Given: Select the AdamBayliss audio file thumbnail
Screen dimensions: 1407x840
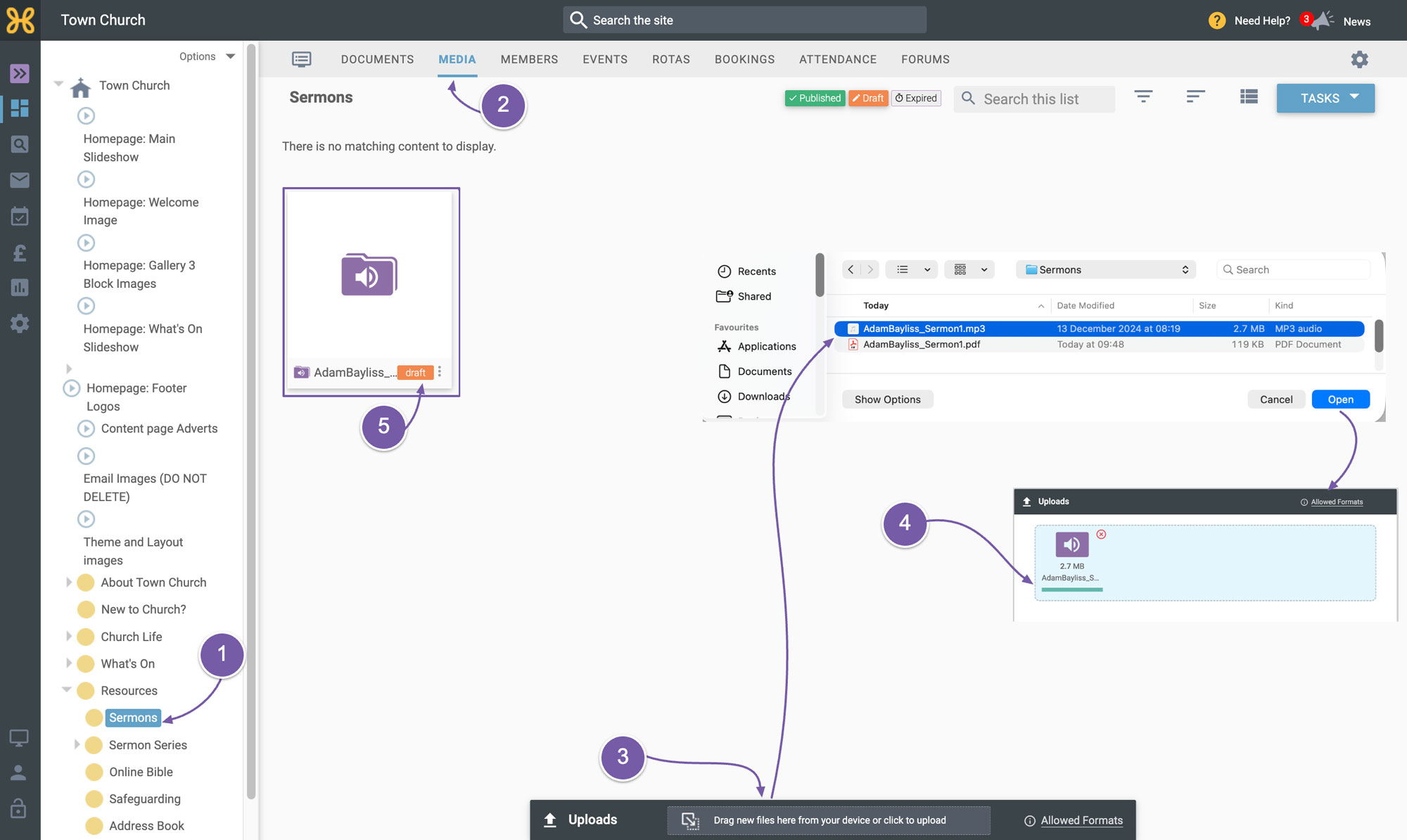Looking at the screenshot, I should [x=370, y=276].
